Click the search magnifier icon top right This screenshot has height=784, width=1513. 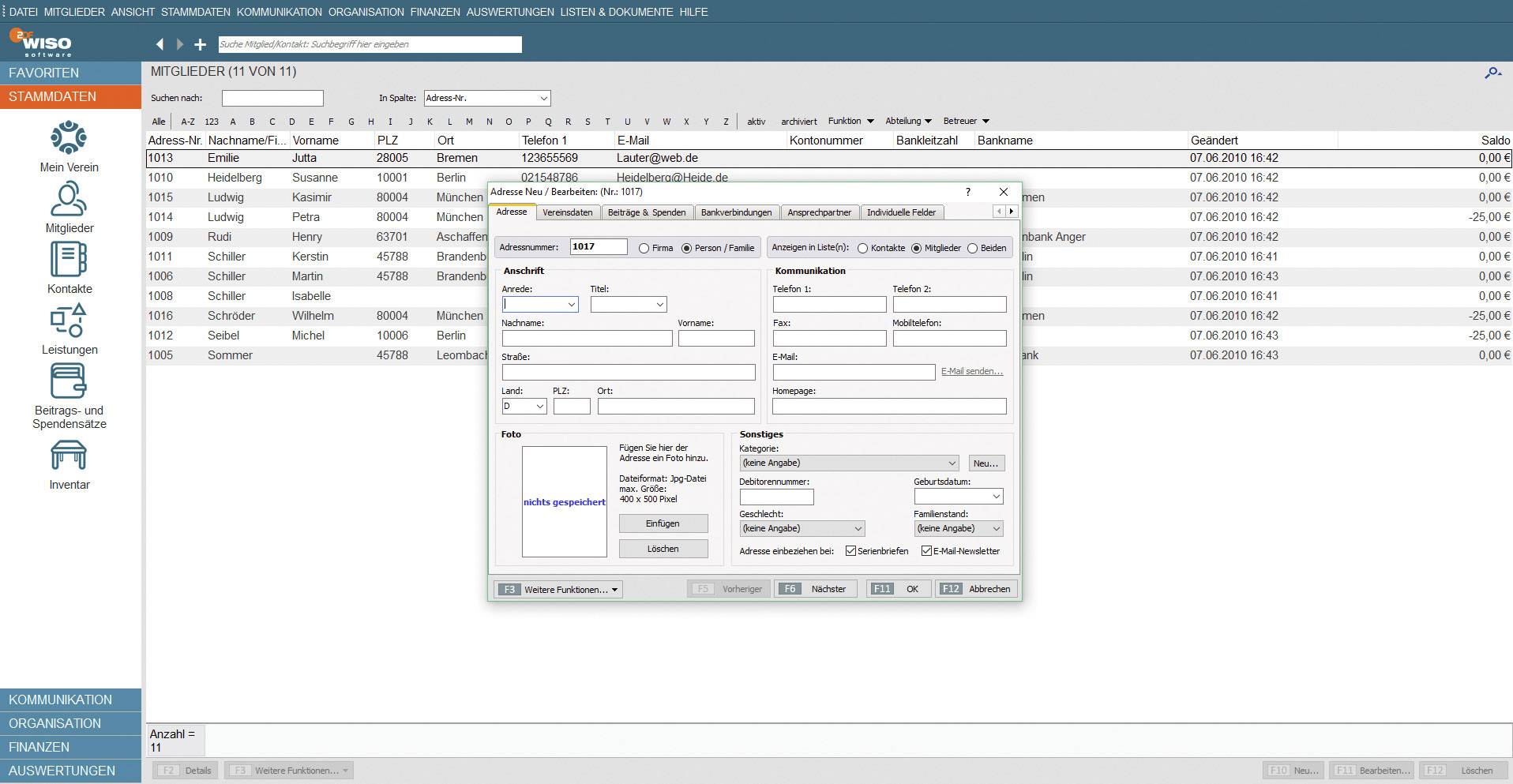click(x=1492, y=73)
